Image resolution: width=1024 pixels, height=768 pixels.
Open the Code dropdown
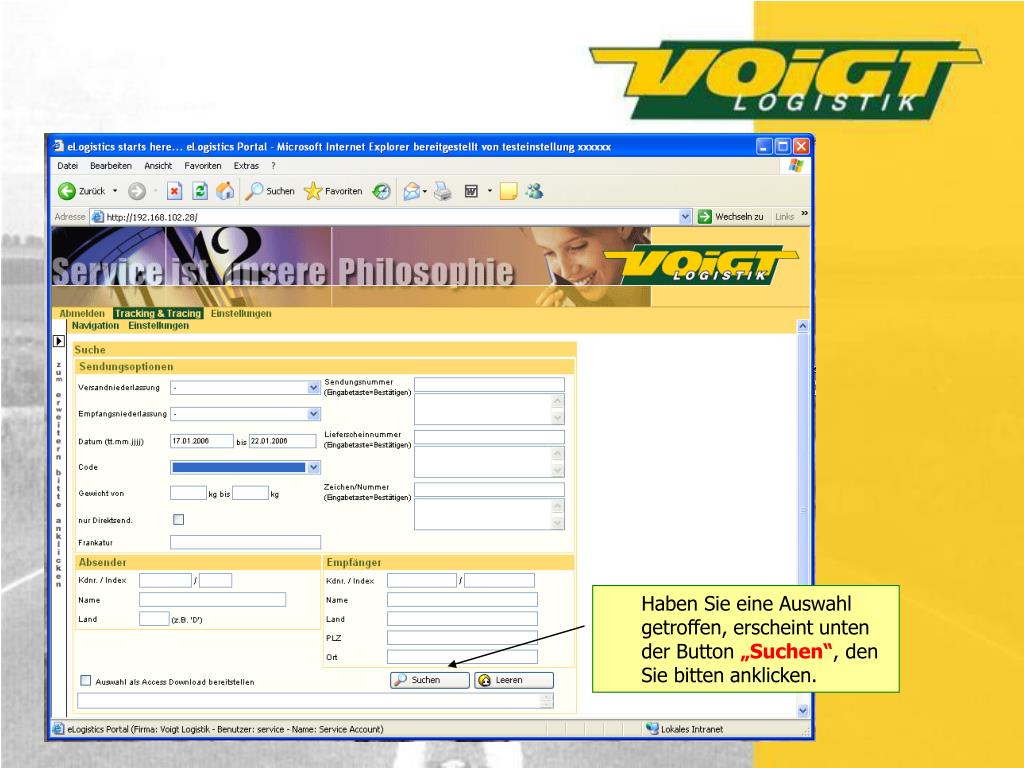pos(313,467)
